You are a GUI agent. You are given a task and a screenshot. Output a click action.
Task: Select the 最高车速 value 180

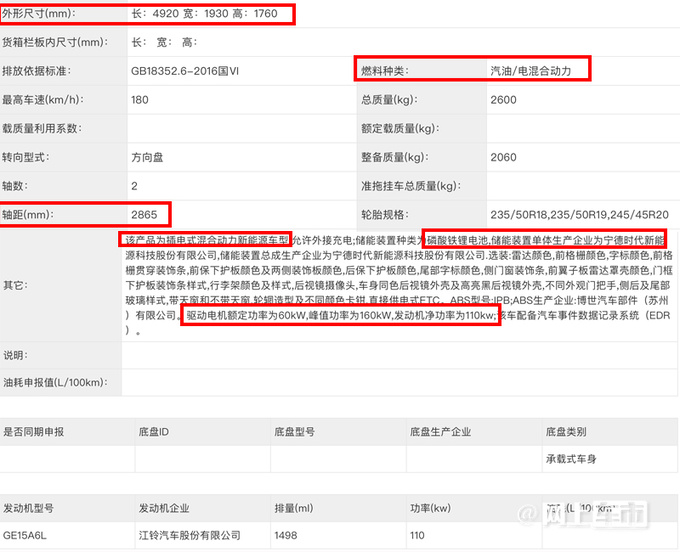click(x=139, y=100)
